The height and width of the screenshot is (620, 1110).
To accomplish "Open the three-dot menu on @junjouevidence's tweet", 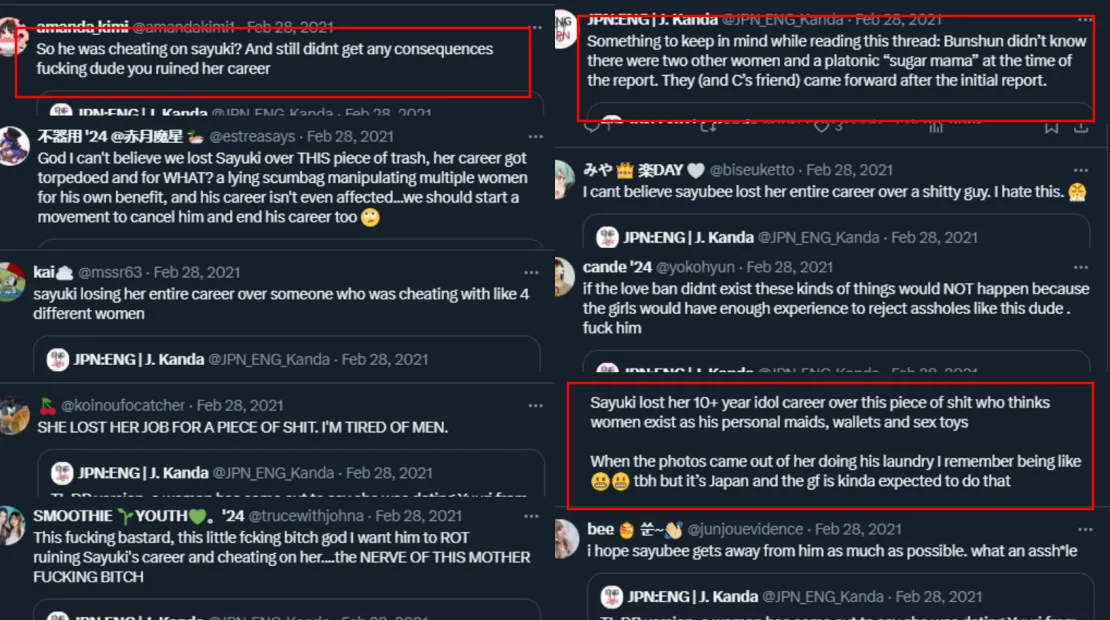I will tap(1080, 529).
